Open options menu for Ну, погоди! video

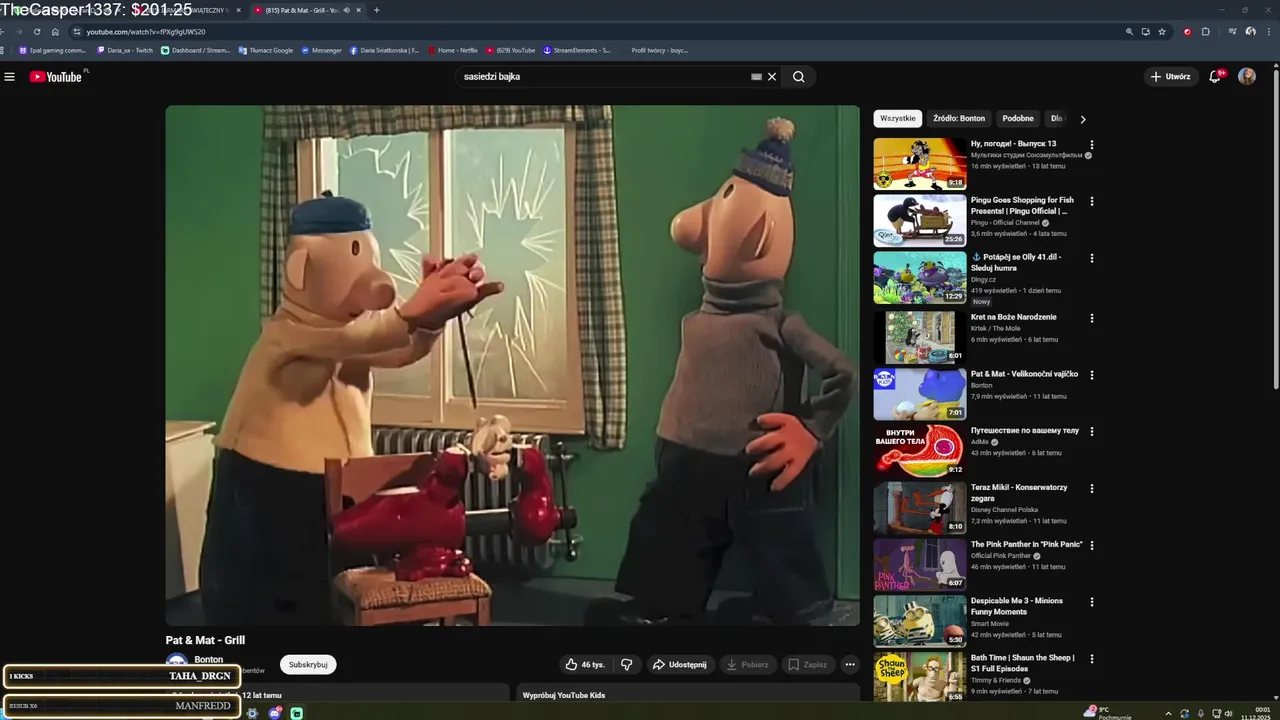click(x=1092, y=145)
